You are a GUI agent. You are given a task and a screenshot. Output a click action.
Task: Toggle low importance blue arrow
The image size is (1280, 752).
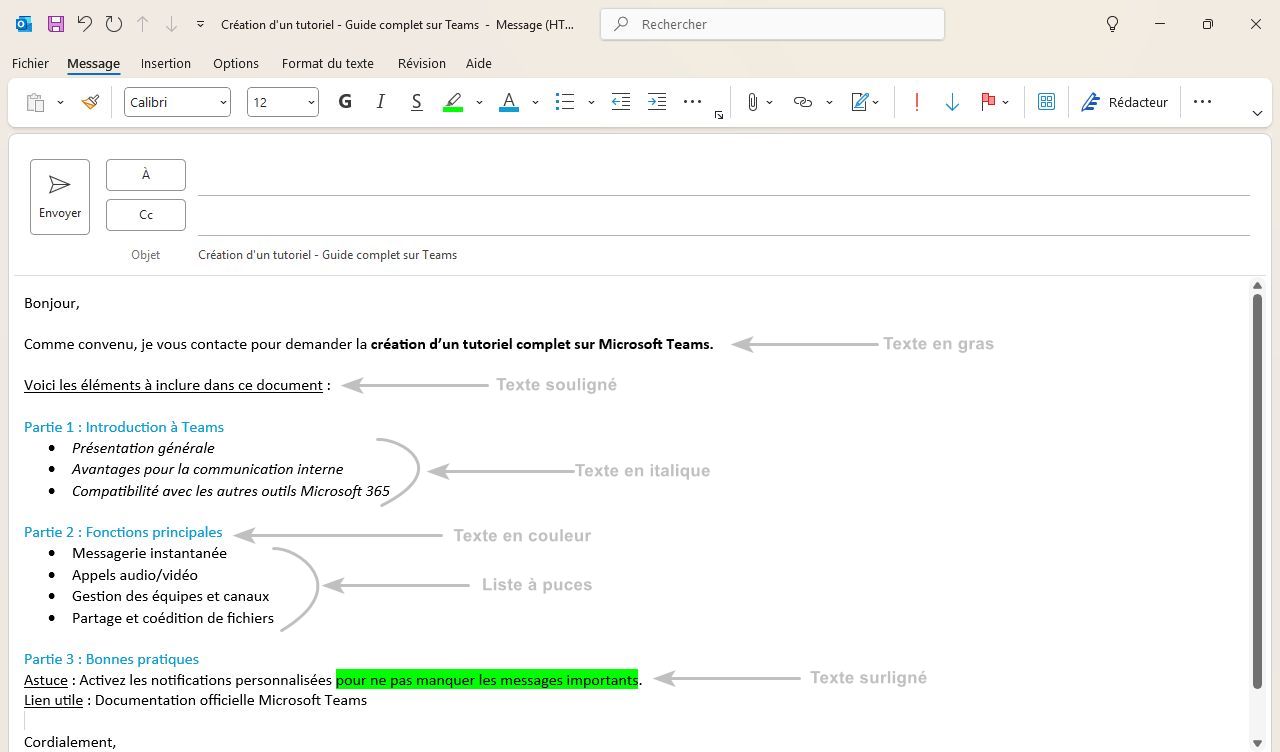(952, 102)
